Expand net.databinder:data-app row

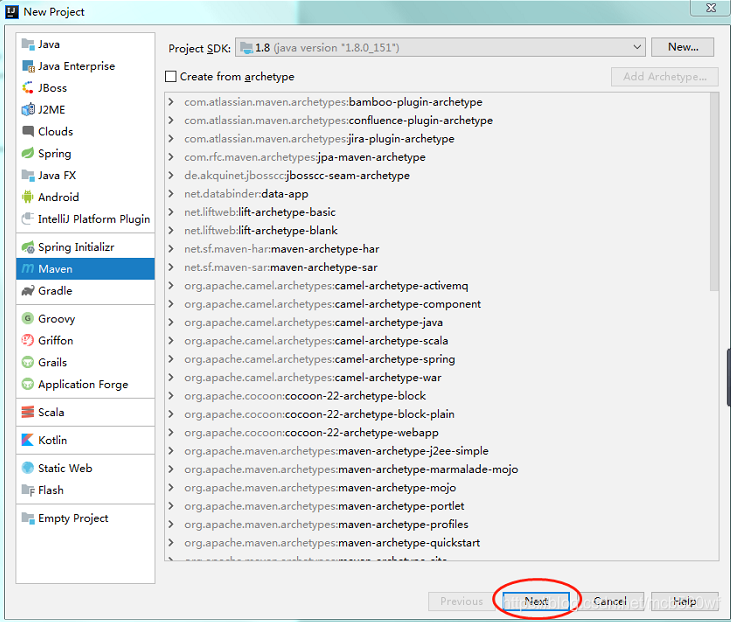(171, 194)
